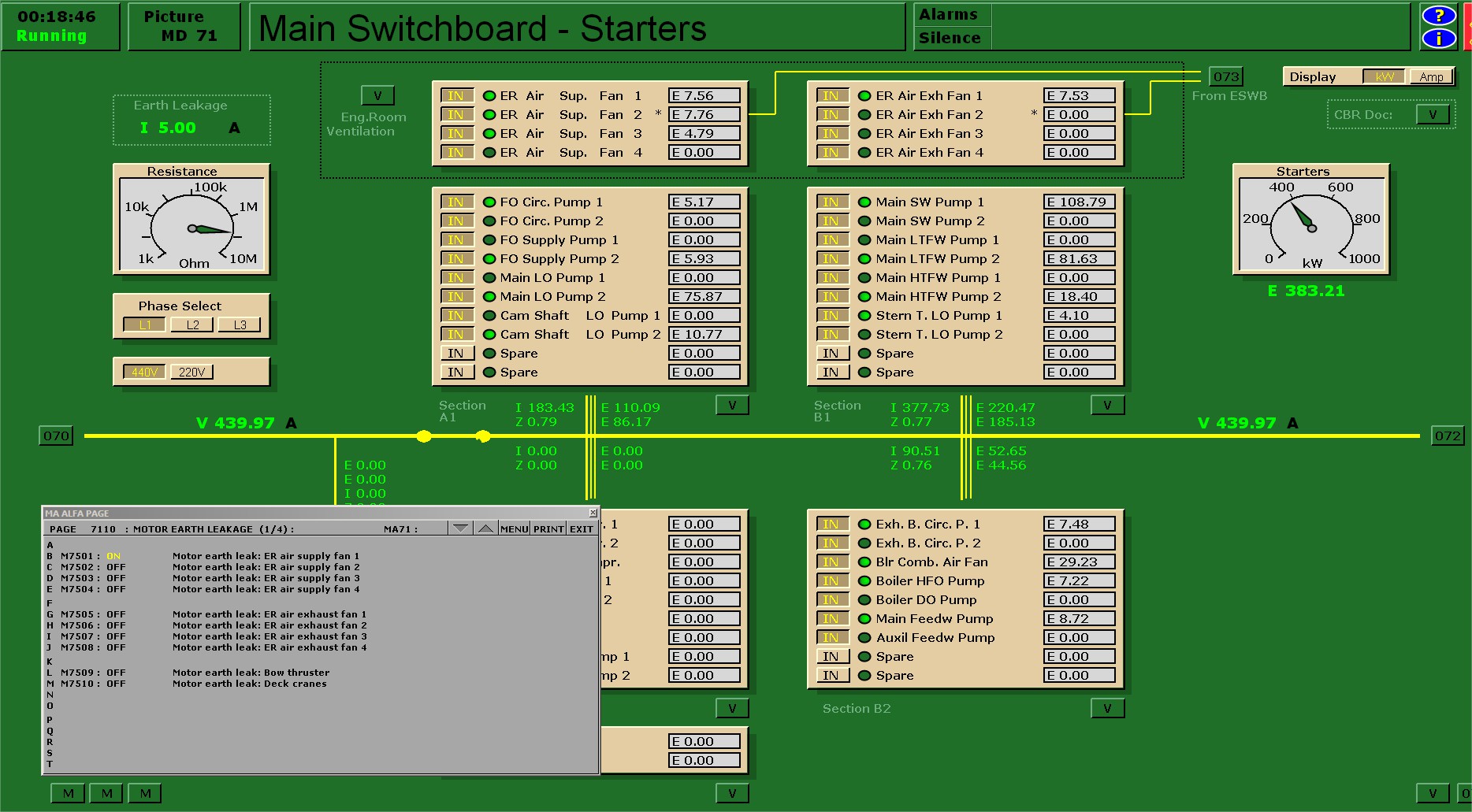Toggle IN for Main SW Pump 2
This screenshot has height=812, width=1472.
click(831, 221)
